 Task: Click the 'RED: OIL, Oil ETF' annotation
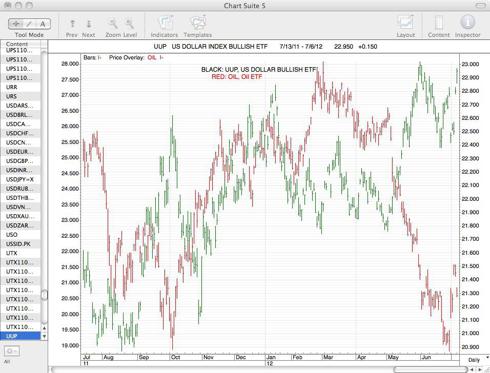[237, 77]
